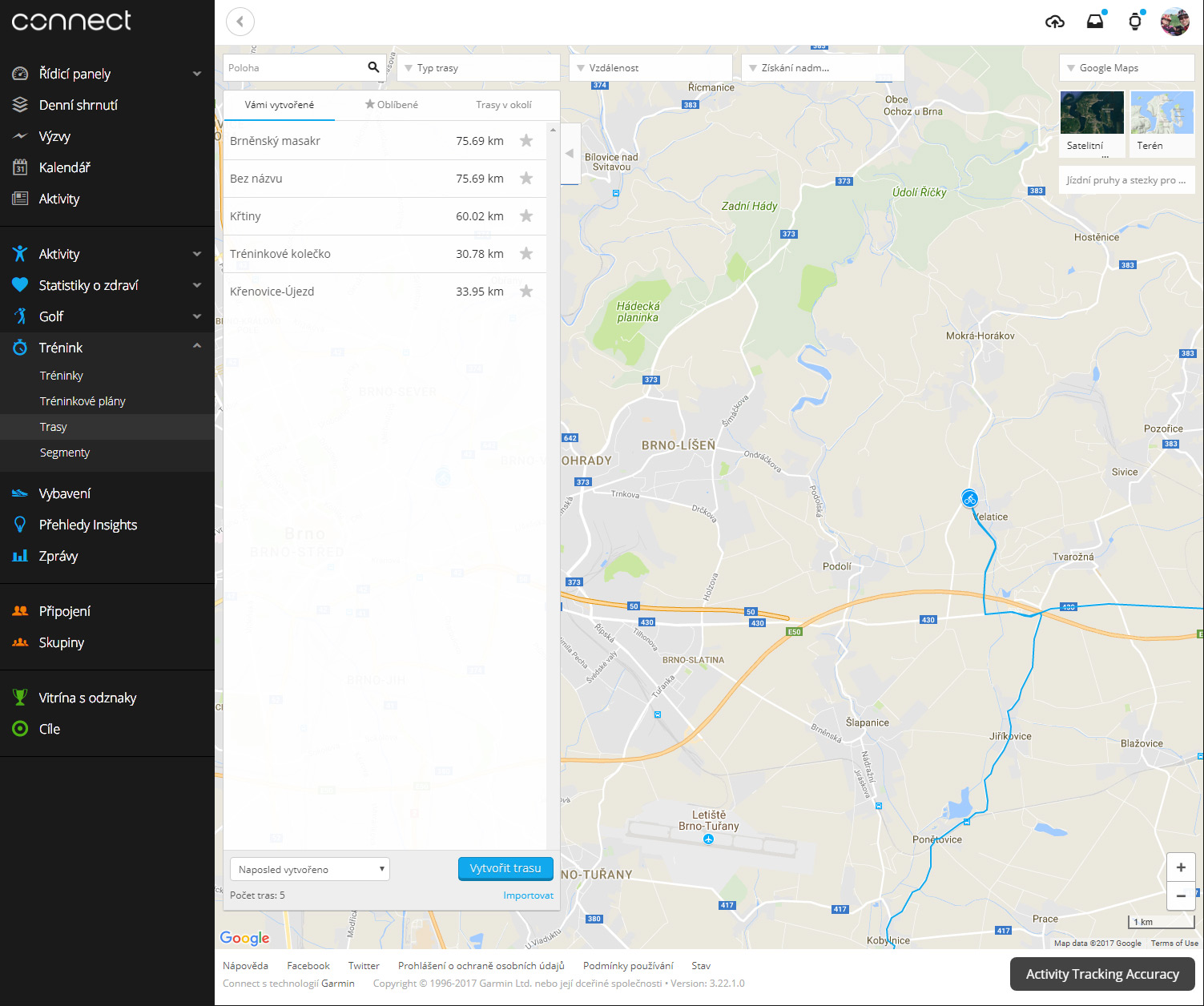1204x1006 pixels.
Task: Open the Typ trasy filter dropdown
Action: click(x=478, y=68)
